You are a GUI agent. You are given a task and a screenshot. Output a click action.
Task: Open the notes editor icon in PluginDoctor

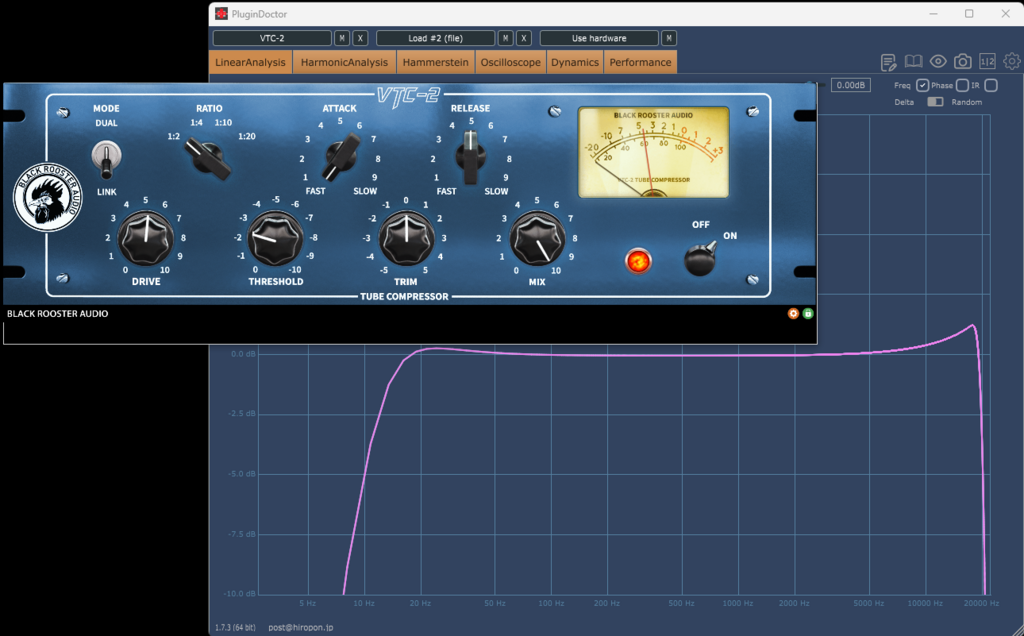point(888,62)
